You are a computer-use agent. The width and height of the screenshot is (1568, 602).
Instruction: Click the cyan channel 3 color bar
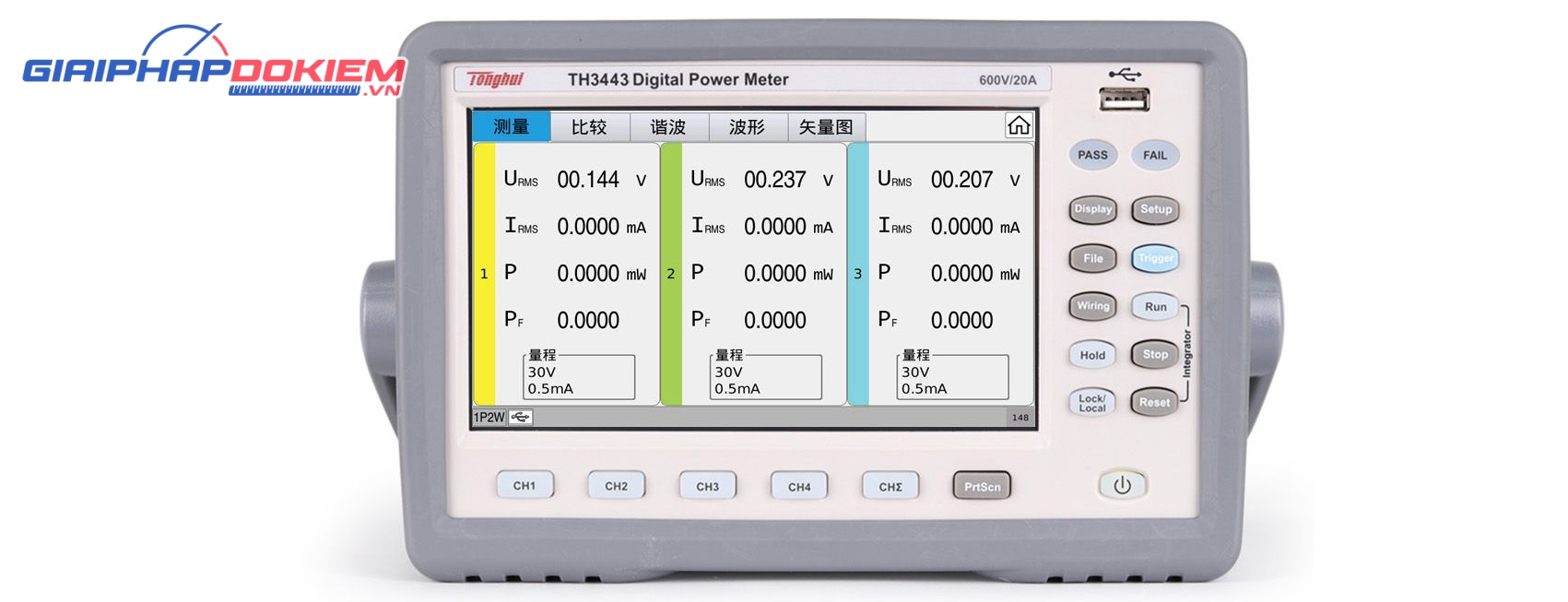(858, 274)
